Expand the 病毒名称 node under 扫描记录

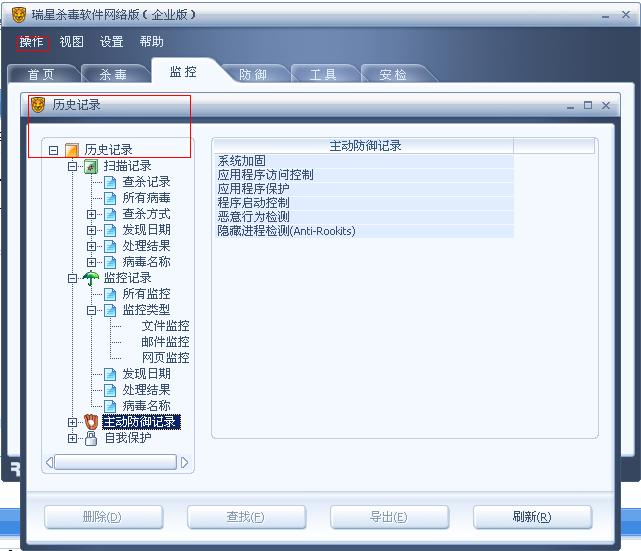(92, 262)
